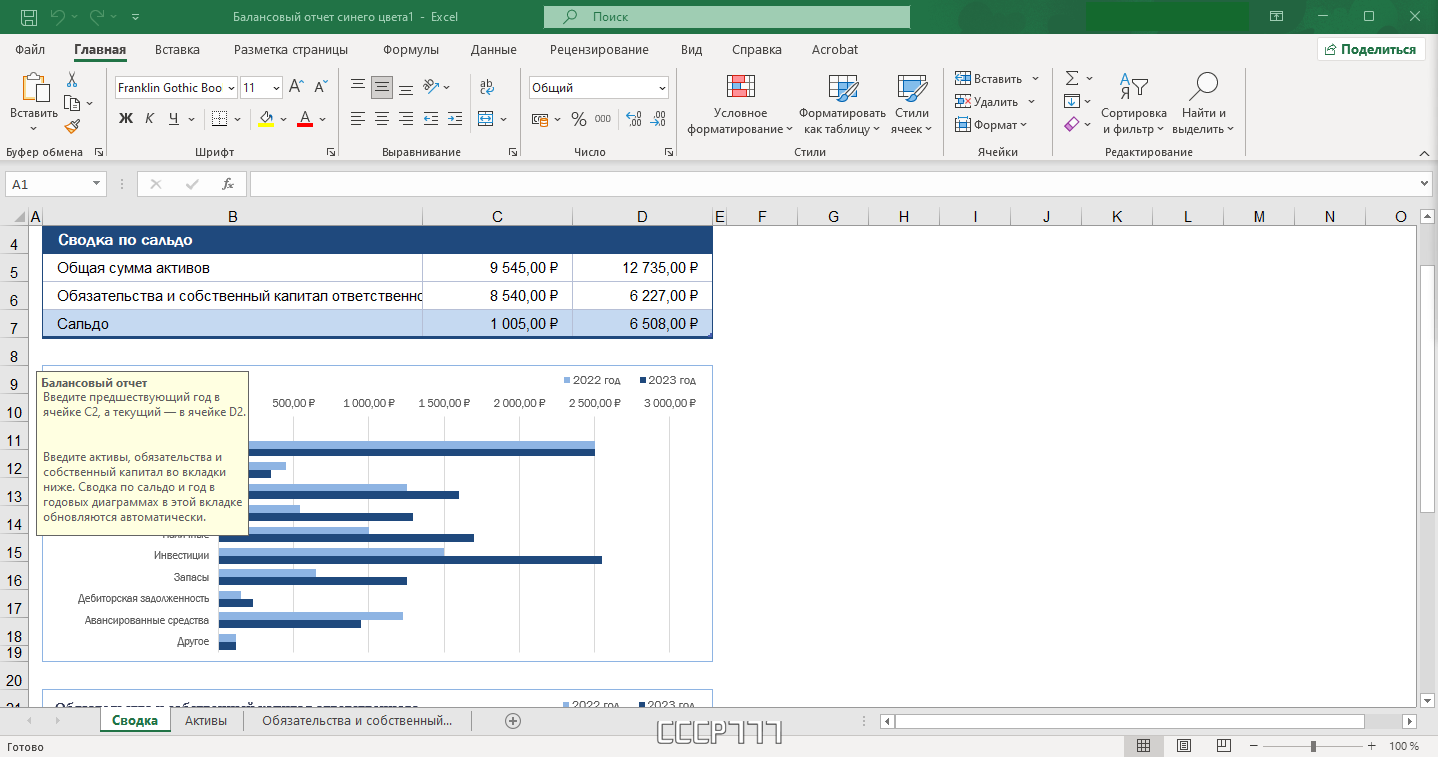Toggle middle vertical alignment
This screenshot has height=757, width=1438.
pyautogui.click(x=382, y=88)
